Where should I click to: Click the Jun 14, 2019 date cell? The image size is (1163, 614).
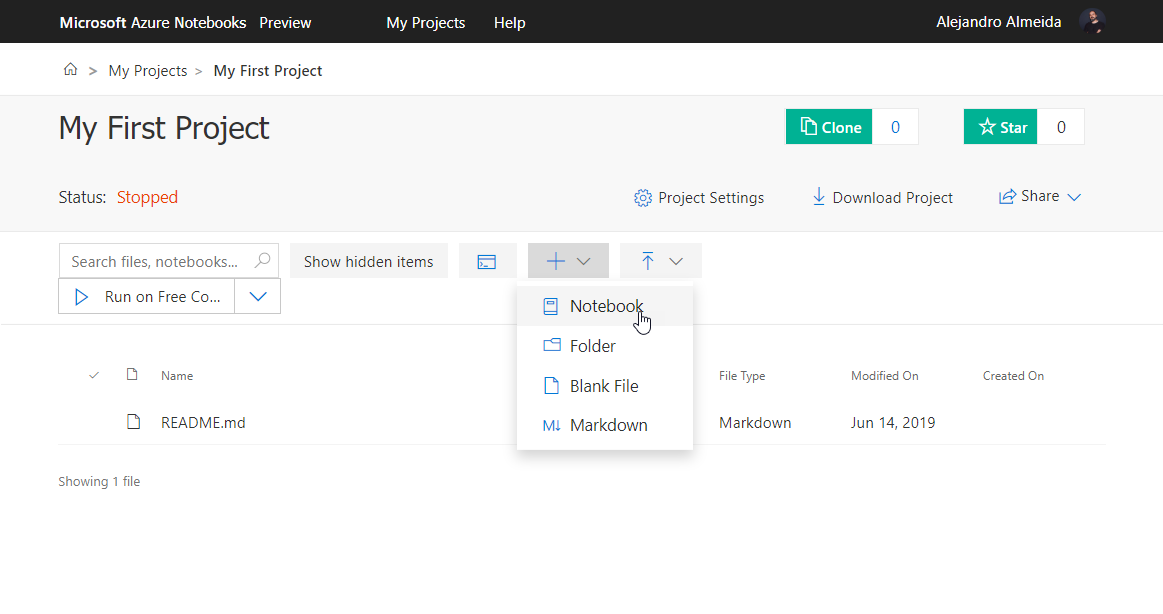click(x=893, y=423)
